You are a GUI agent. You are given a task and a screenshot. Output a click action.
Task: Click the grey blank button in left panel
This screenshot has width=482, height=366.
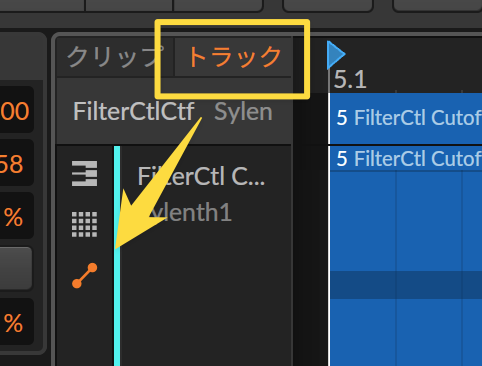pyautogui.click(x=15, y=268)
